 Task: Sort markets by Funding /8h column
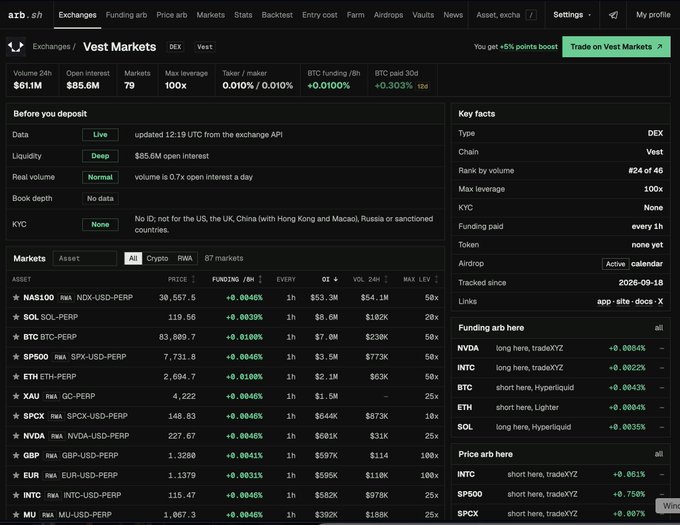point(237,279)
